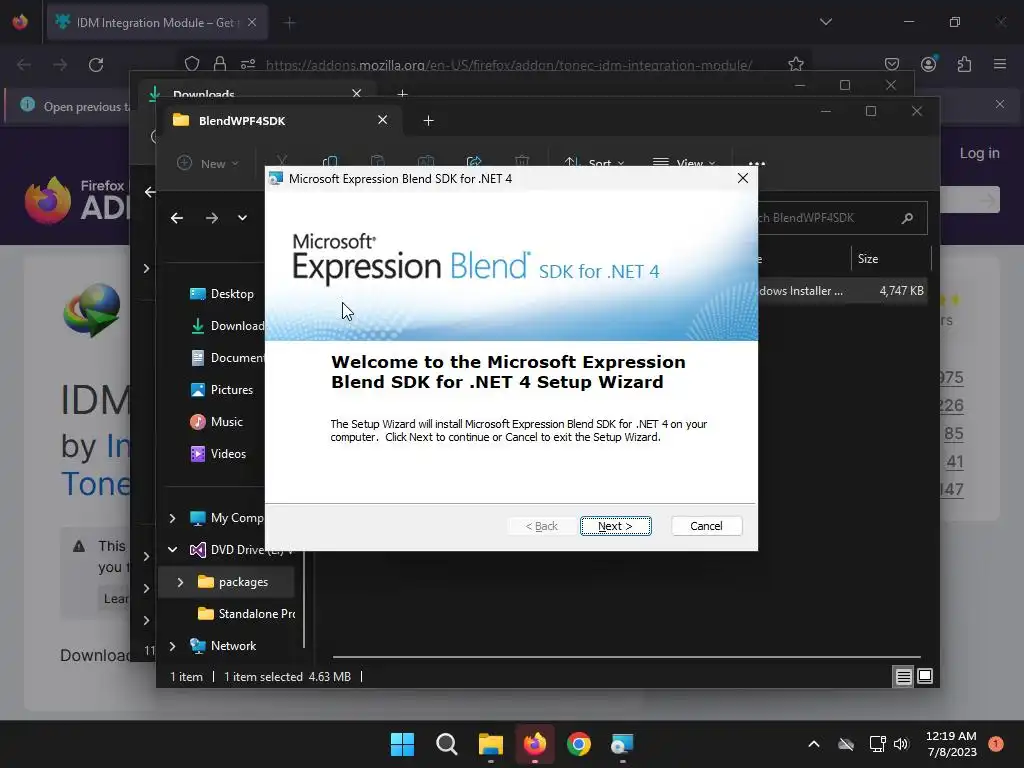This screenshot has height=768, width=1024.
Task: Collapse the DVD Drive tree node
Action: (172, 550)
